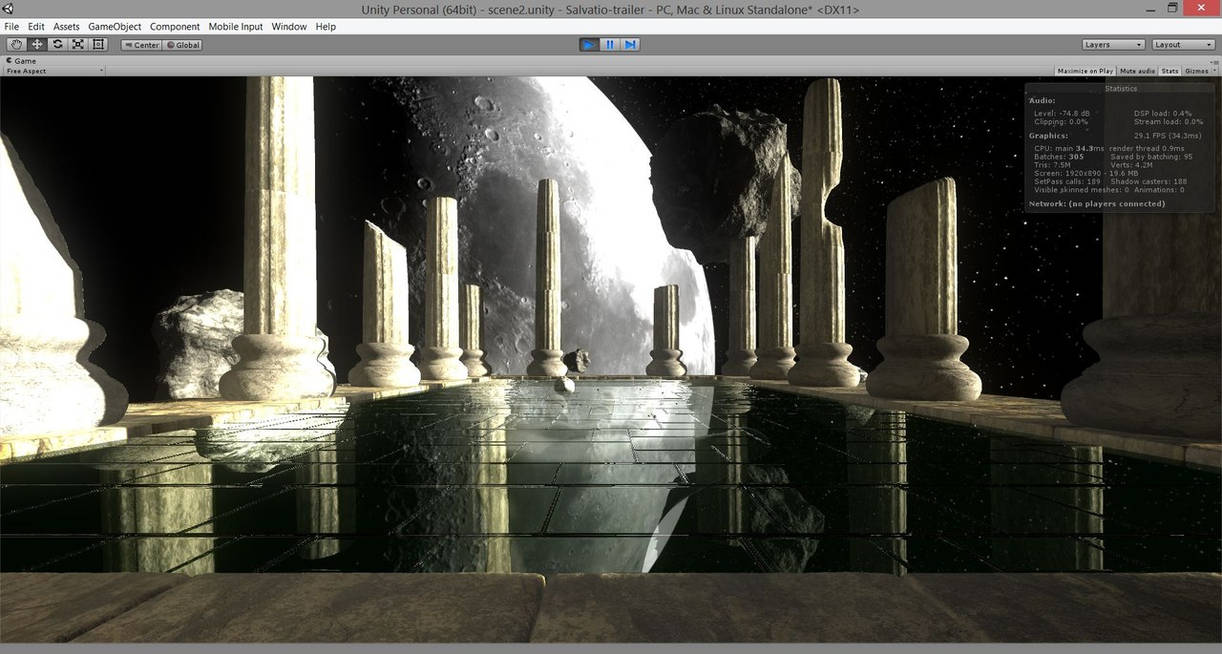
Task: Toggle Global handle rotation
Action: pos(183,45)
